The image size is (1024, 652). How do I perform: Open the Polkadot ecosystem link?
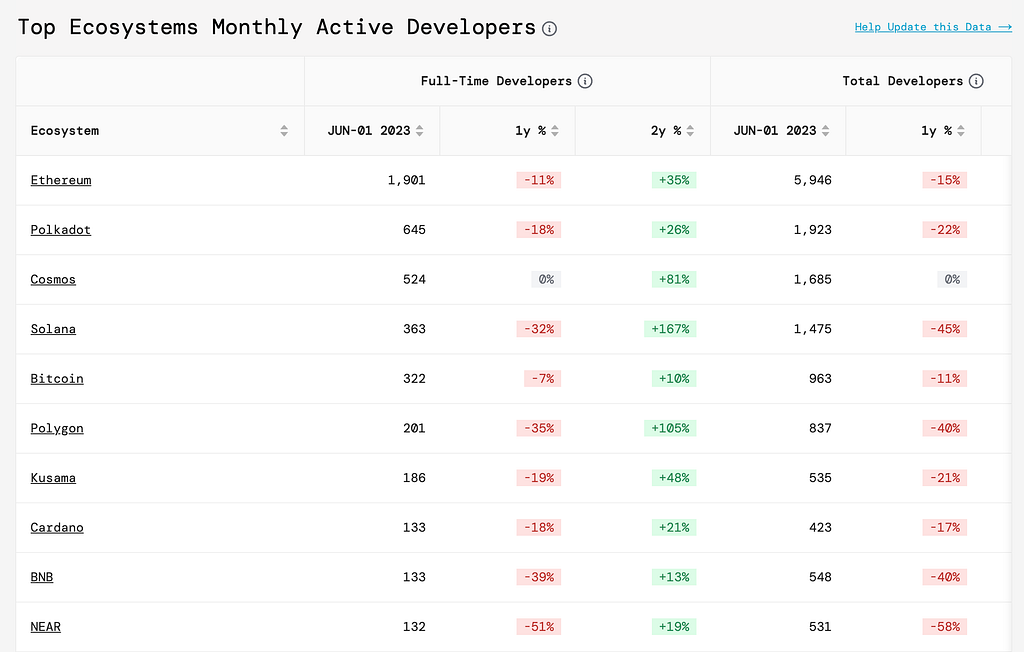click(61, 230)
